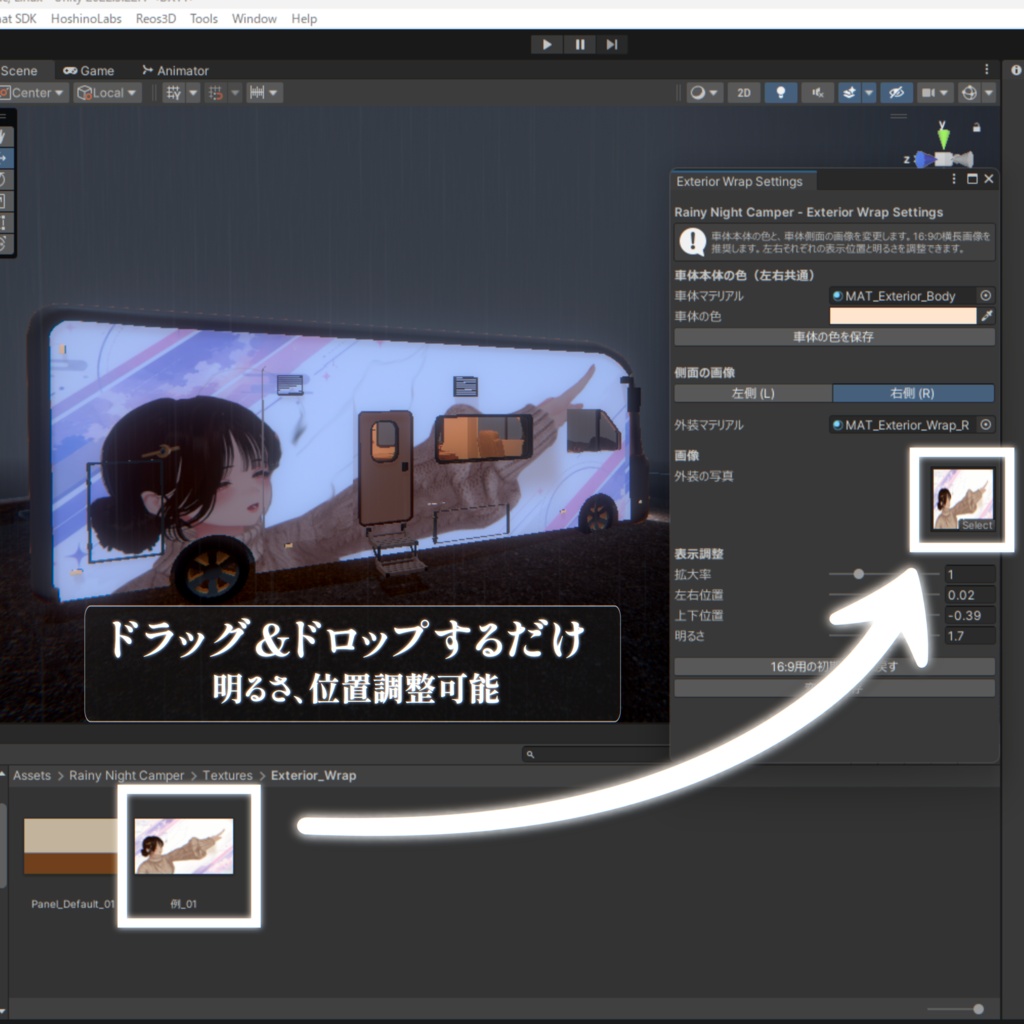1024x1024 pixels.
Task: Step forward one frame
Action: click(612, 44)
